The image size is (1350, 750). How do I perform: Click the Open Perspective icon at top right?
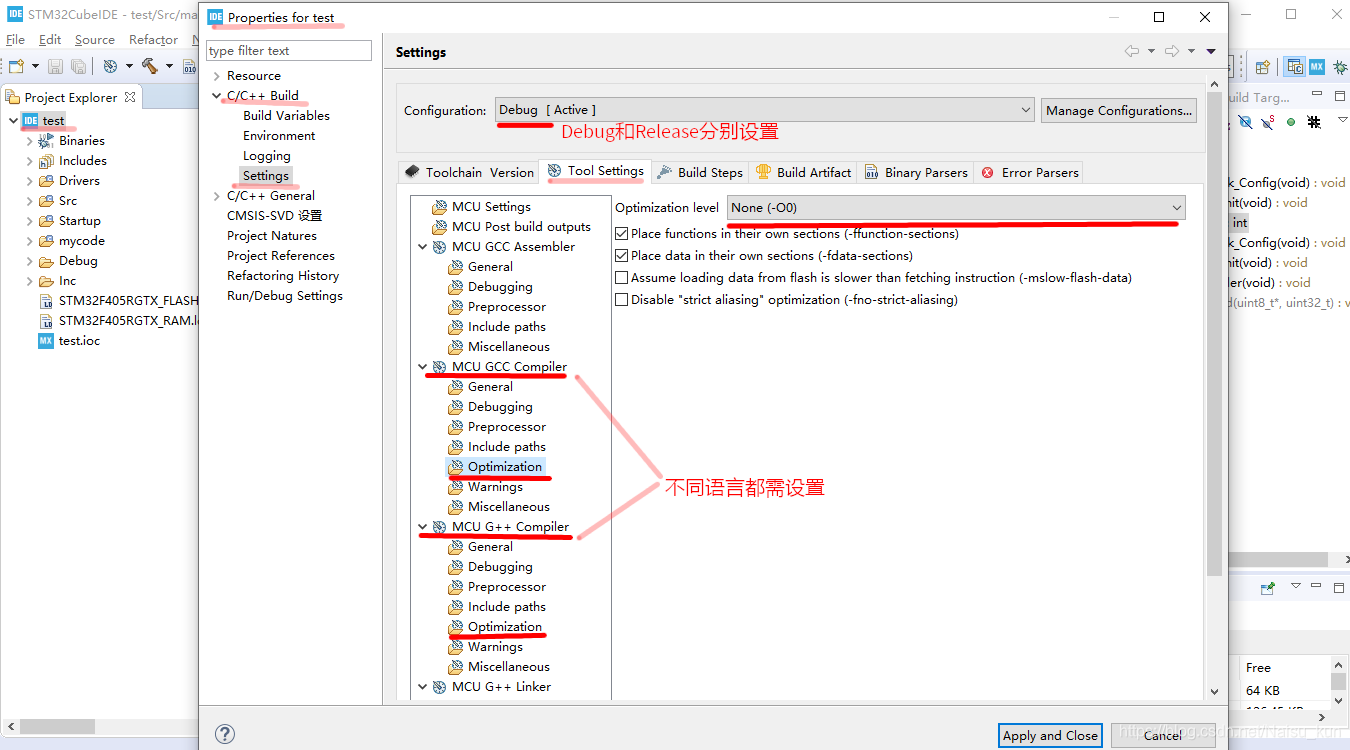coord(1262,67)
